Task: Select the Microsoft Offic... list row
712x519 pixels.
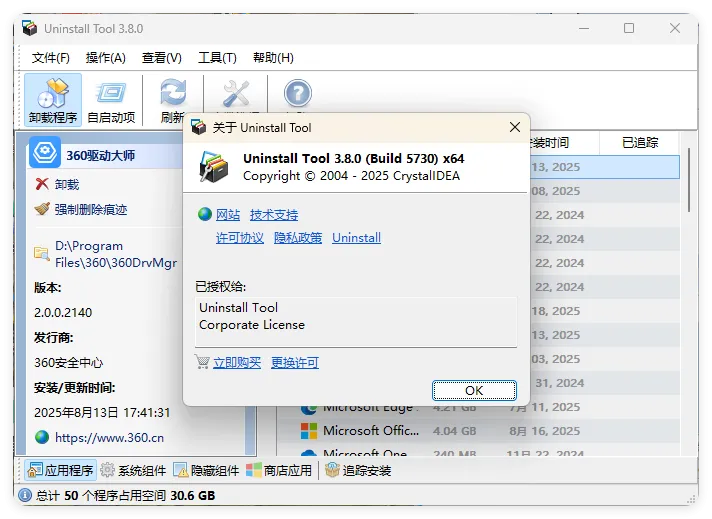Action: click(x=479, y=430)
